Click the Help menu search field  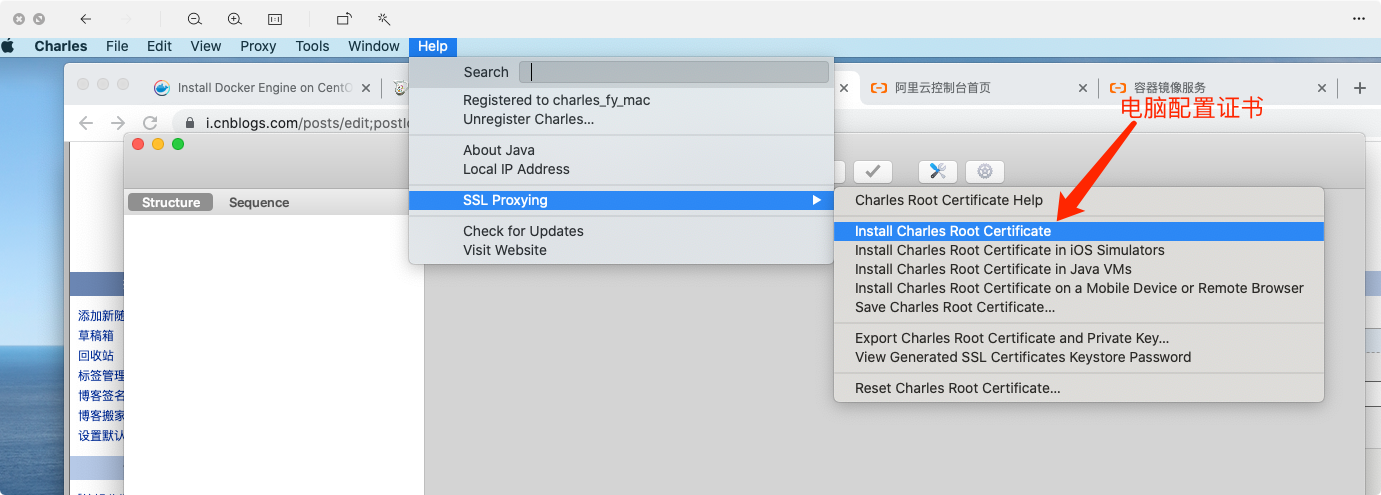click(674, 72)
